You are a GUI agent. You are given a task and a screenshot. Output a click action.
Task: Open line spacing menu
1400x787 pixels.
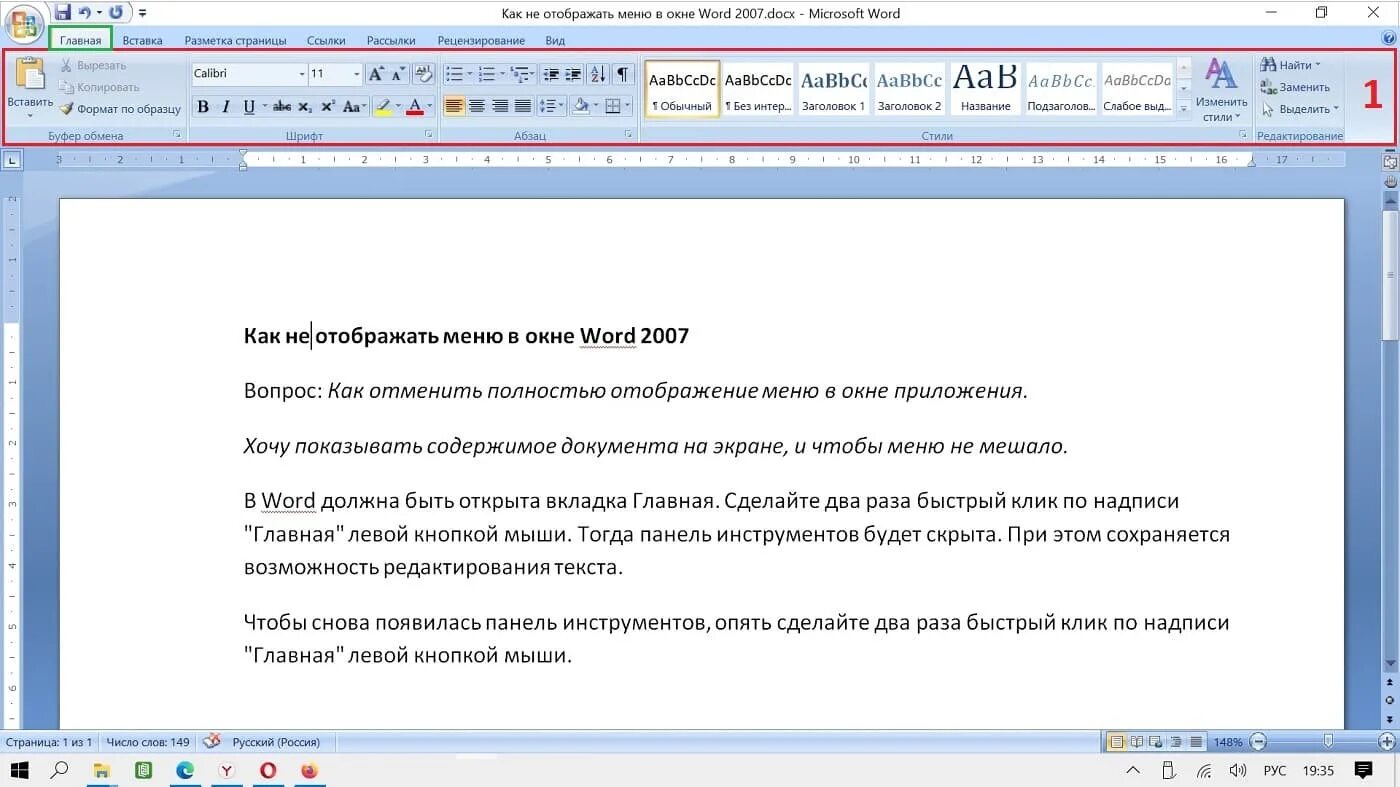pos(551,106)
